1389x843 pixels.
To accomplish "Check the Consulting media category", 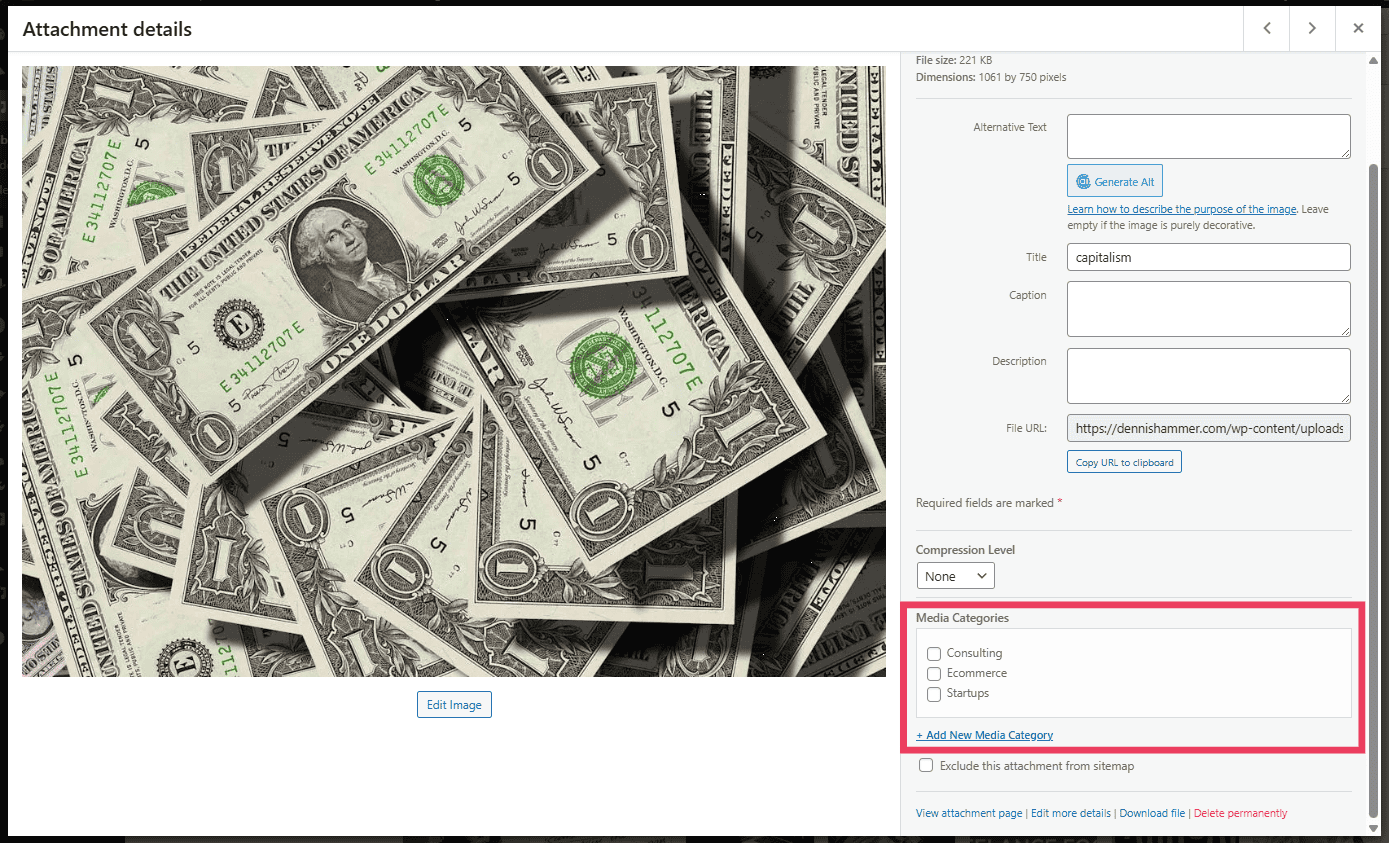I will click(x=933, y=653).
